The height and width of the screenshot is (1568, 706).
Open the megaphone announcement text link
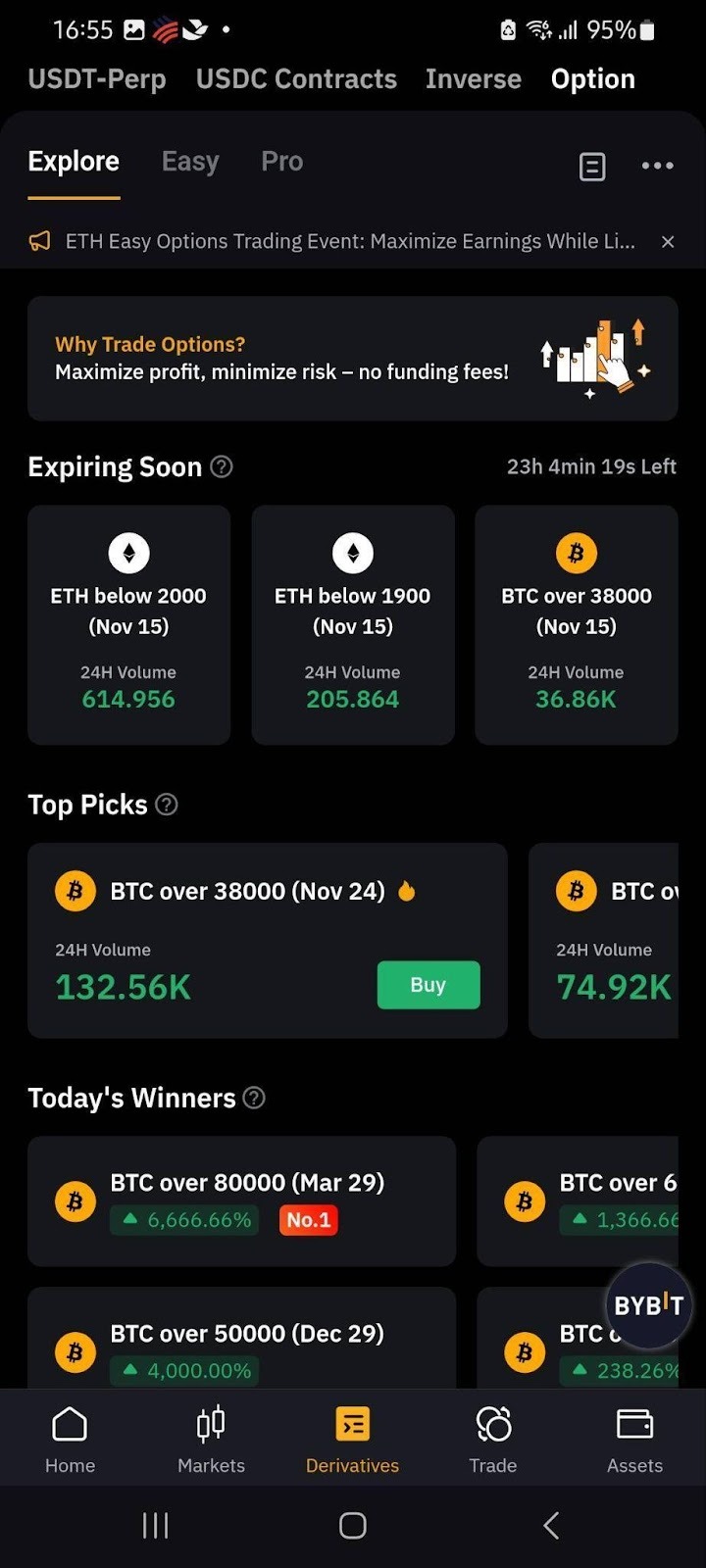pyautogui.click(x=349, y=242)
